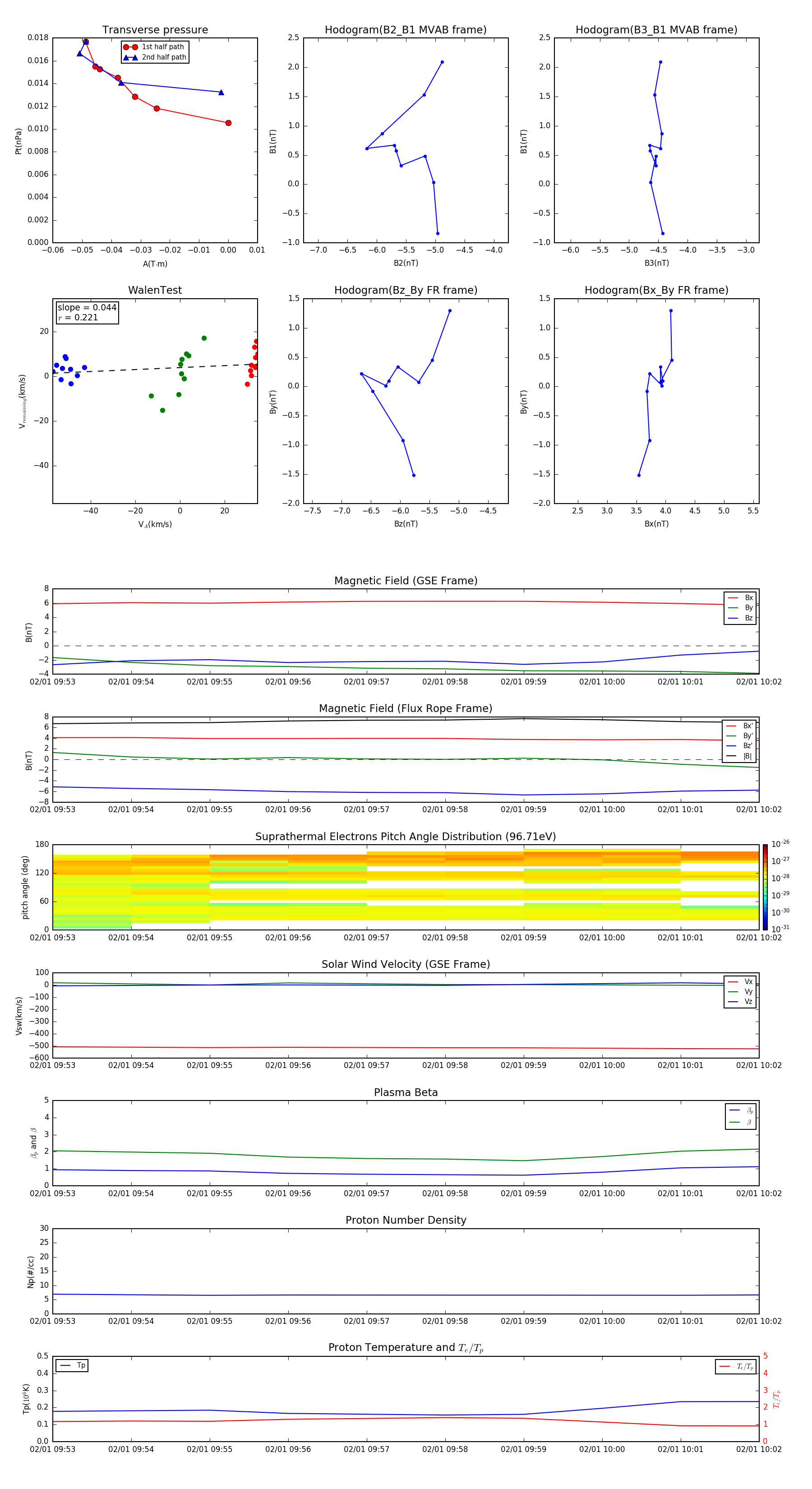
Task: Click Bz' entry in Flux Rope legend
Action: [x=740, y=746]
